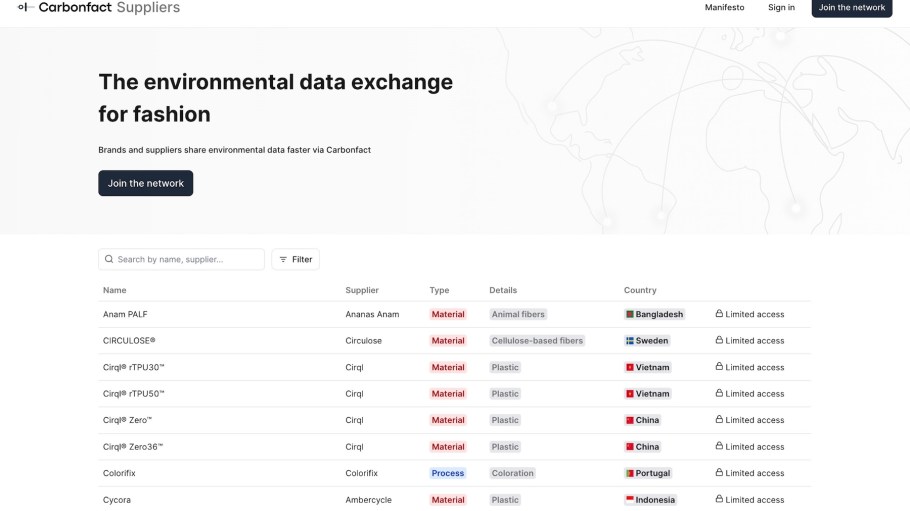Go to Carbonfact Suppliers home
910x511 pixels.
[x=99, y=8]
